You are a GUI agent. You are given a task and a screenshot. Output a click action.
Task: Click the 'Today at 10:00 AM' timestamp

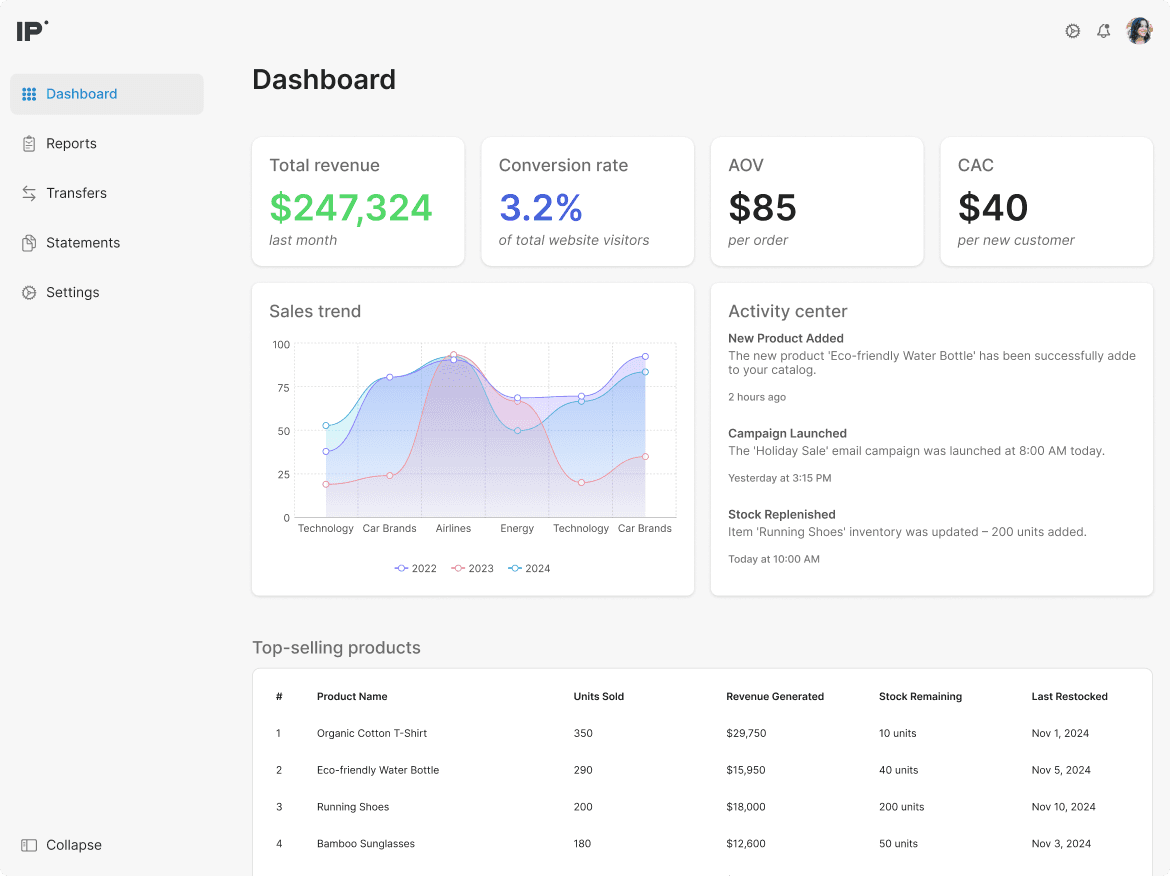(774, 559)
